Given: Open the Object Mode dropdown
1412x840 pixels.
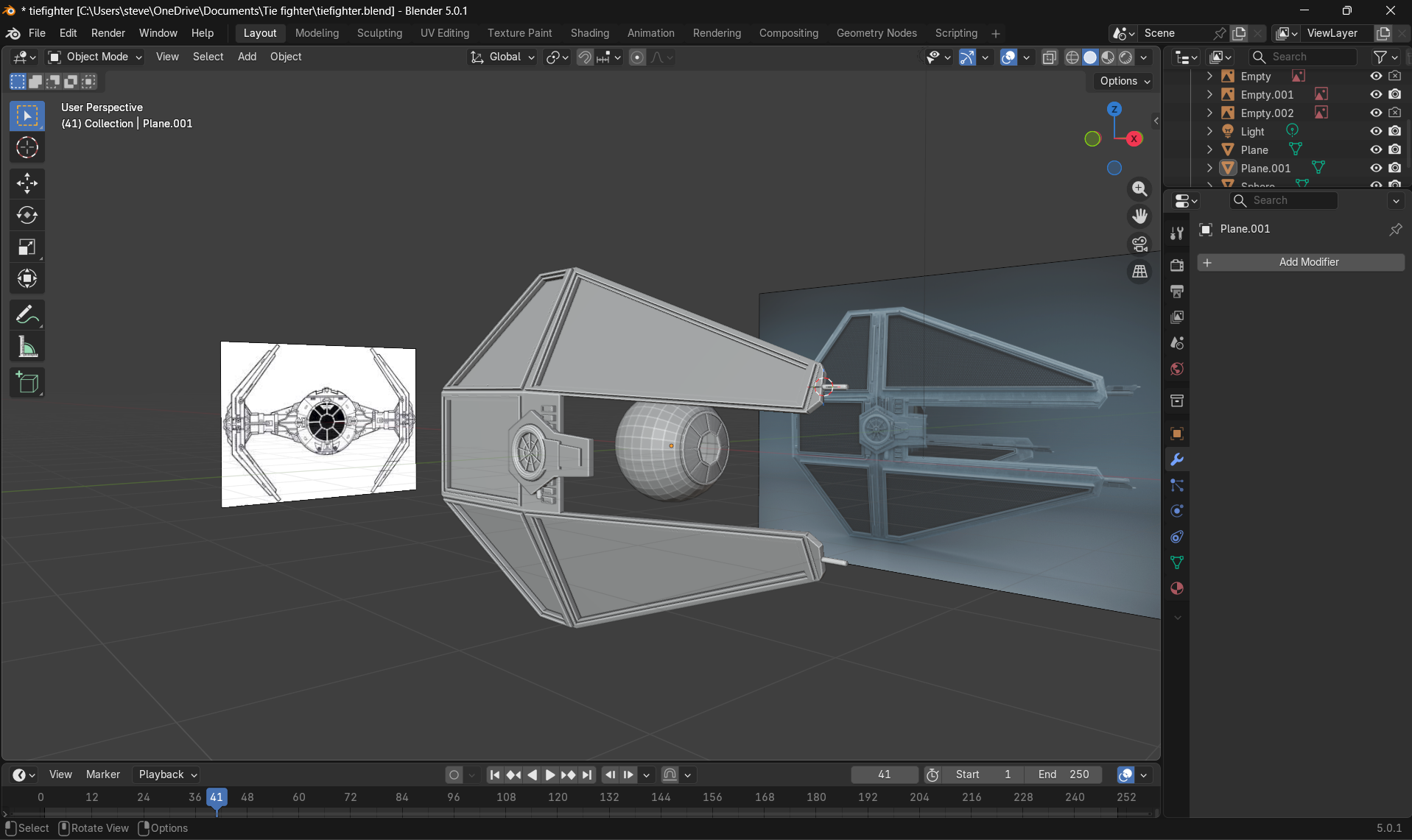Looking at the screenshot, I should coord(95,57).
